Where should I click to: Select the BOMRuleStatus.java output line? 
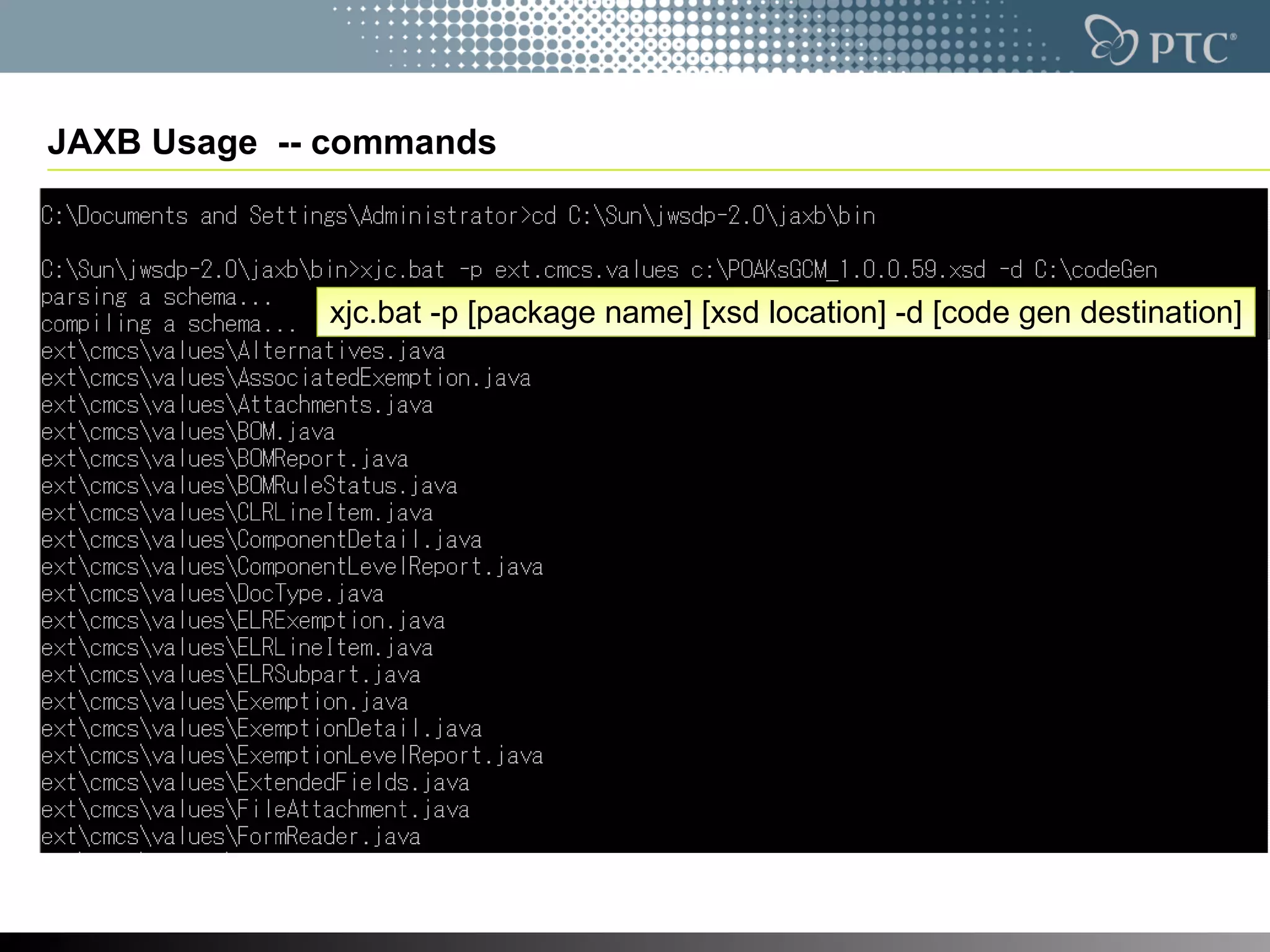(249, 486)
